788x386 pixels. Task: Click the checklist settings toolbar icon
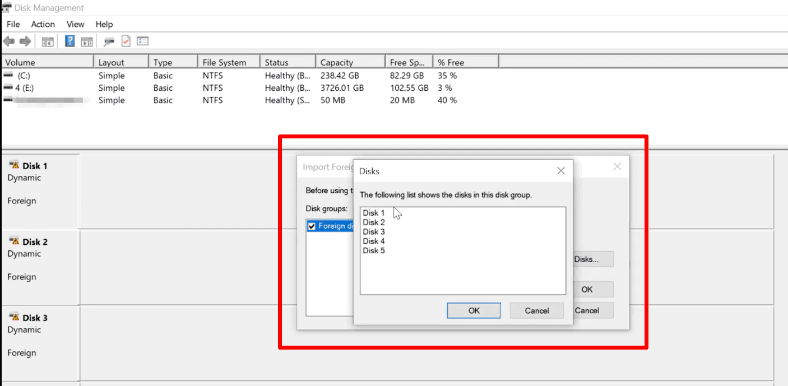tap(143, 41)
